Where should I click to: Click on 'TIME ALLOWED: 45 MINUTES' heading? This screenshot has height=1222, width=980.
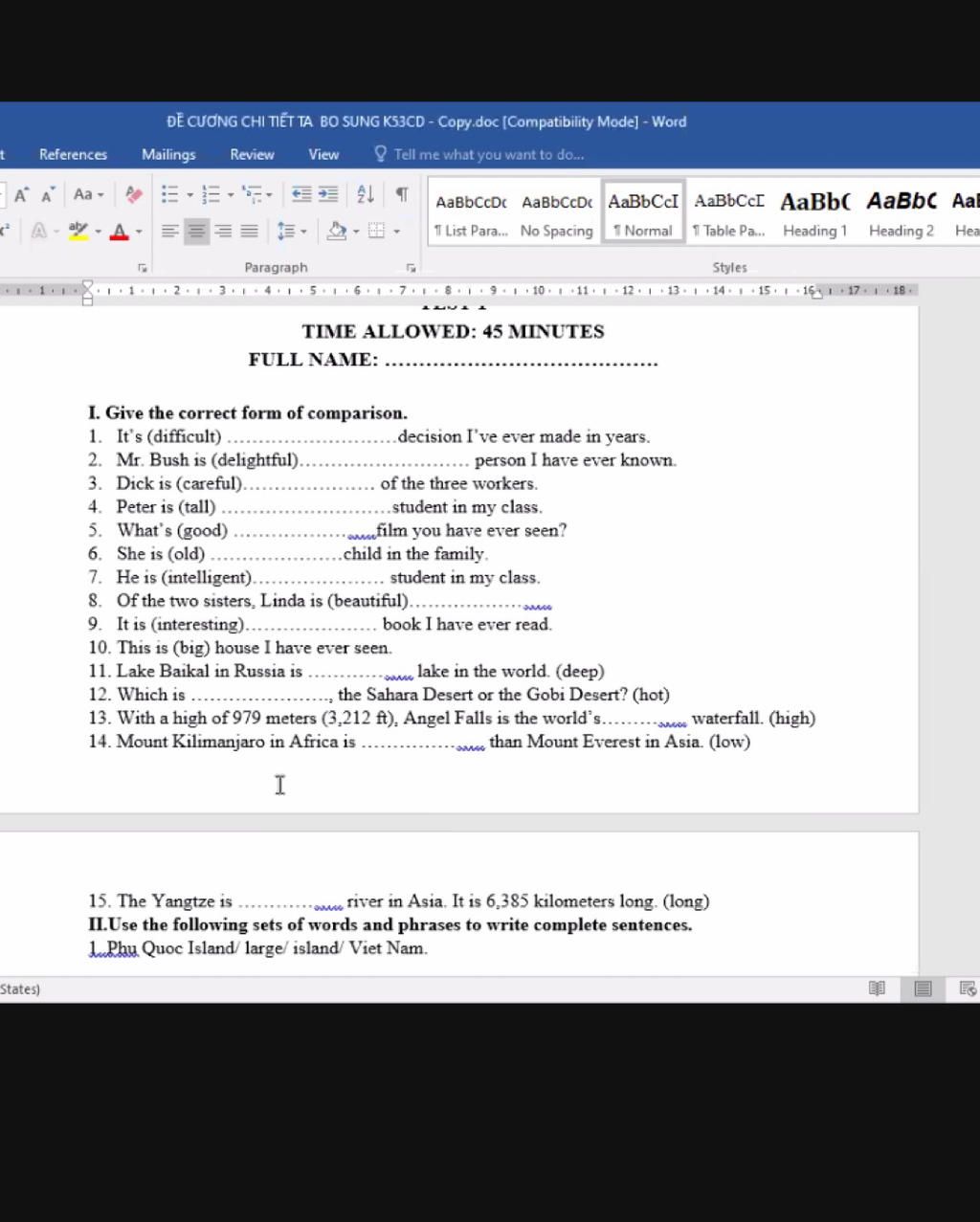coord(454,331)
